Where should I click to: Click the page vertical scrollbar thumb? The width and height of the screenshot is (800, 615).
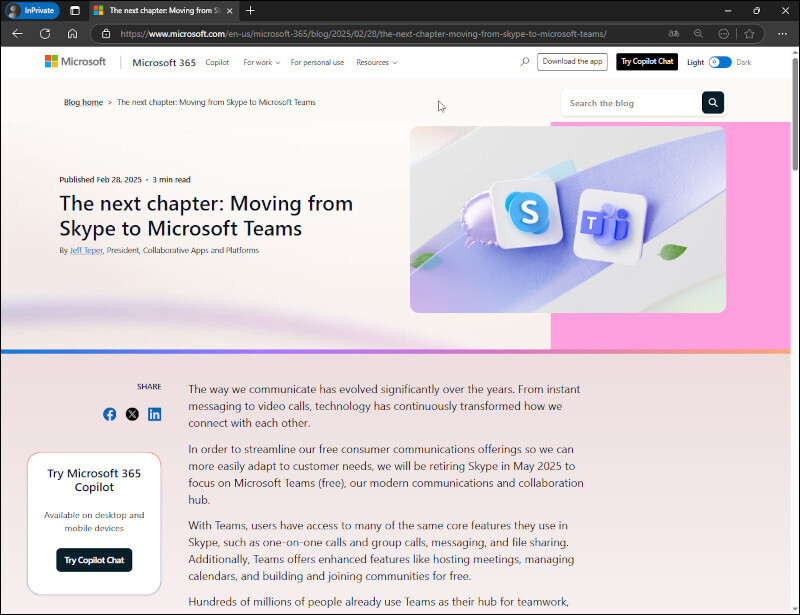pos(795,115)
